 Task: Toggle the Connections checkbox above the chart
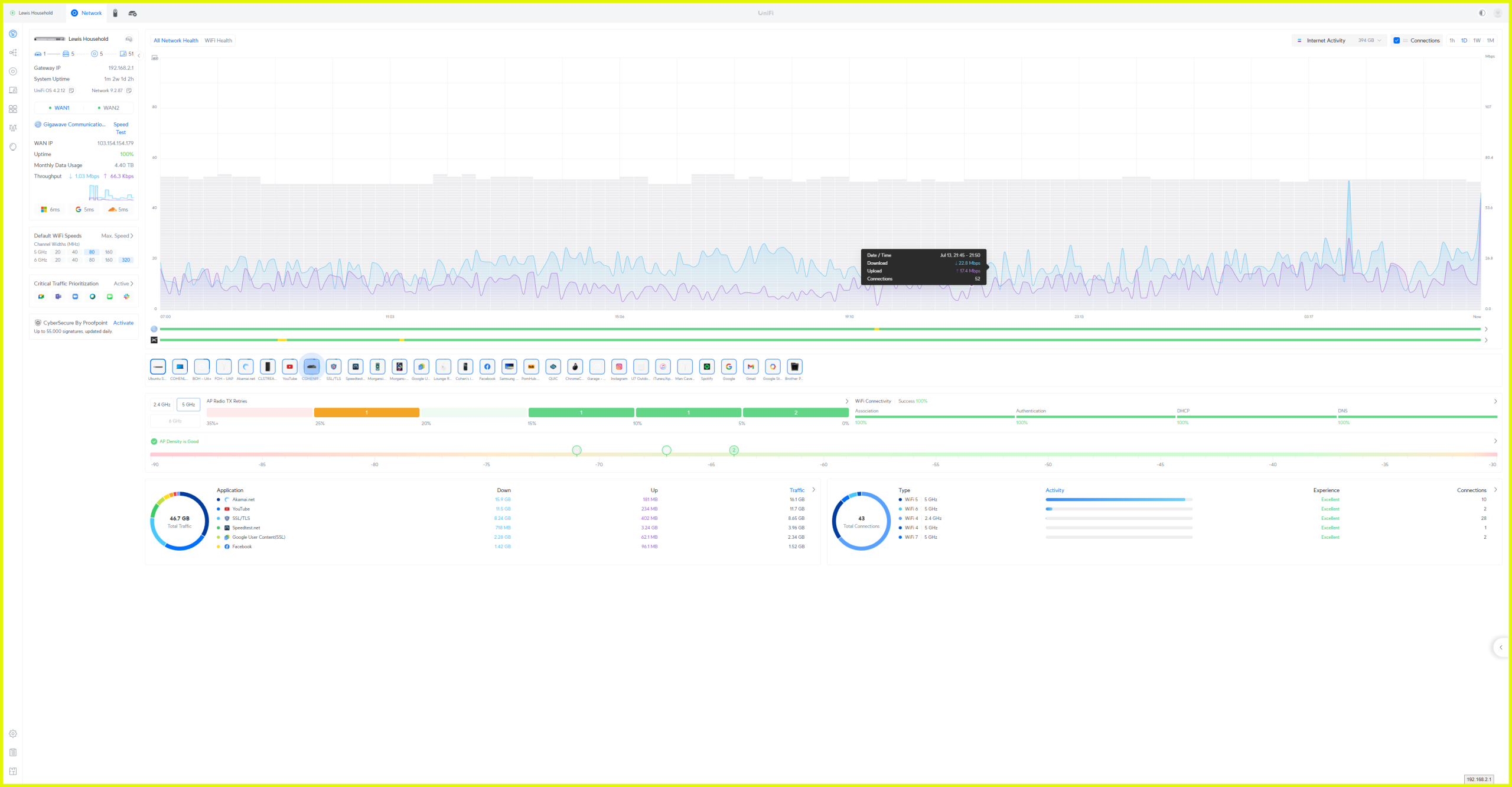tap(1397, 41)
